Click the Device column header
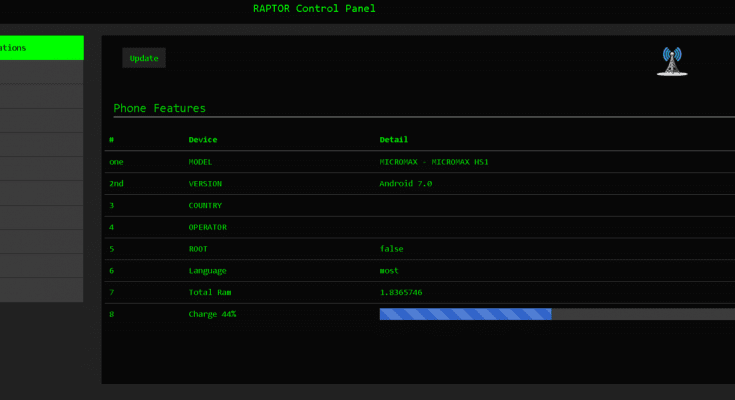The height and width of the screenshot is (400, 735). point(202,140)
